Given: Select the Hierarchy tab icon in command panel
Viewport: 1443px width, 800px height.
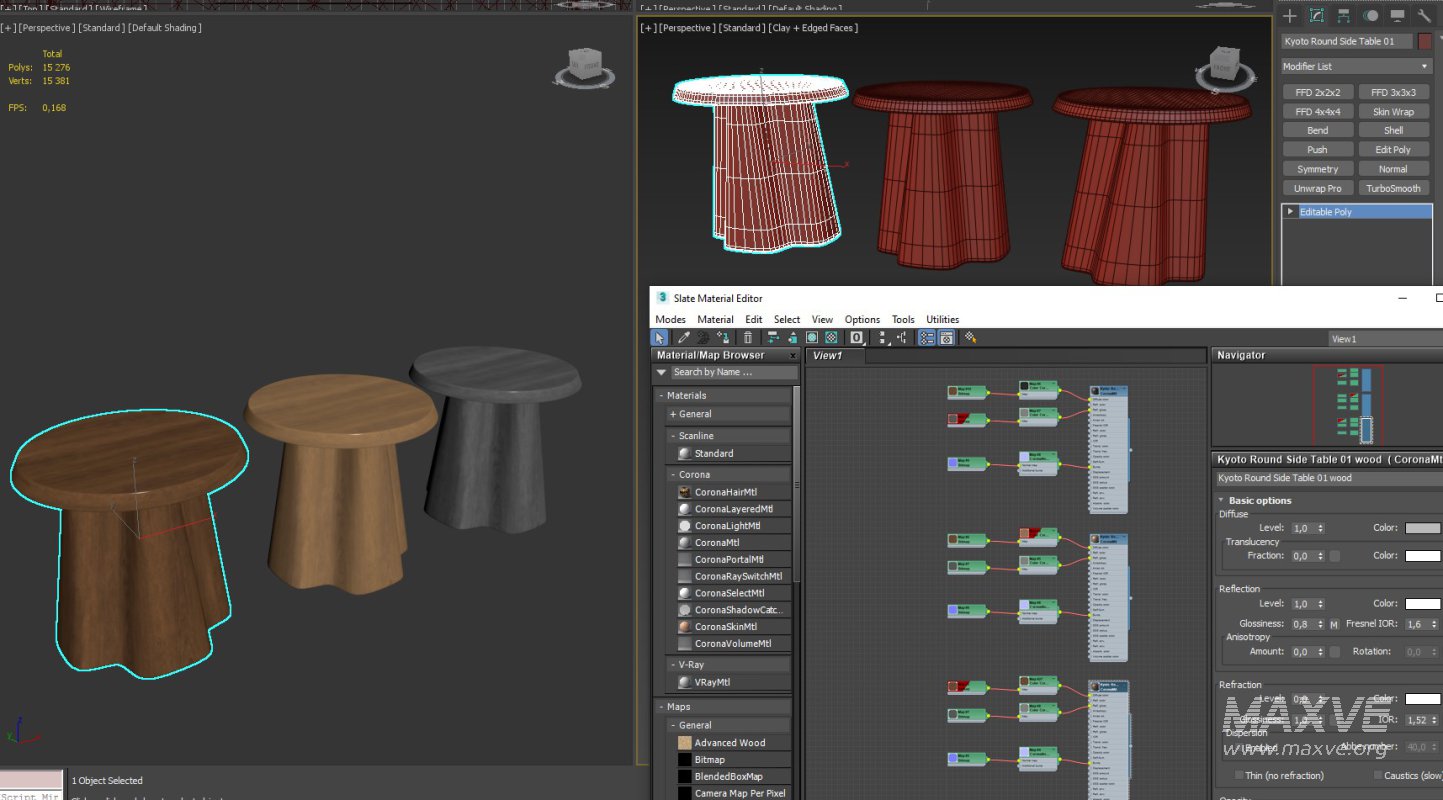Looking at the screenshot, I should click(x=1344, y=16).
